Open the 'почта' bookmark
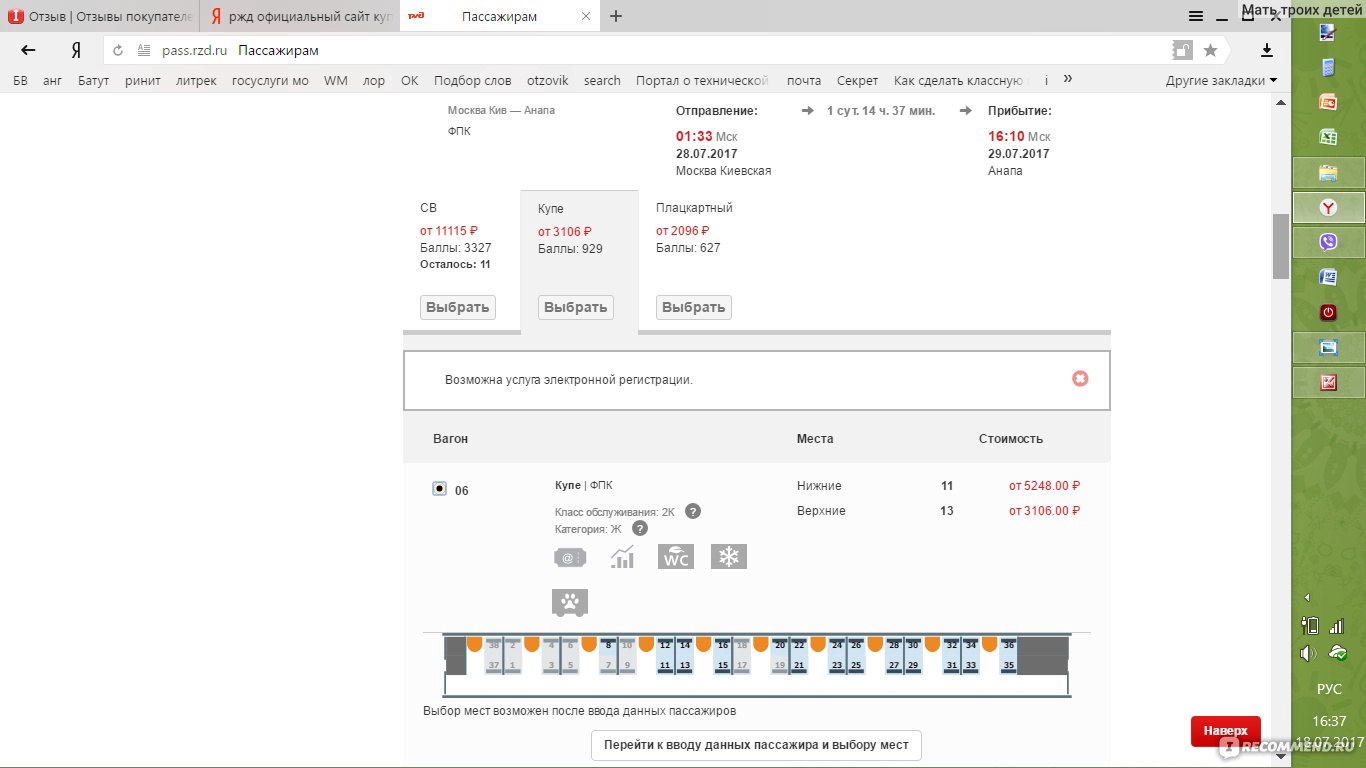Screen dimensions: 1366x768 point(804,81)
